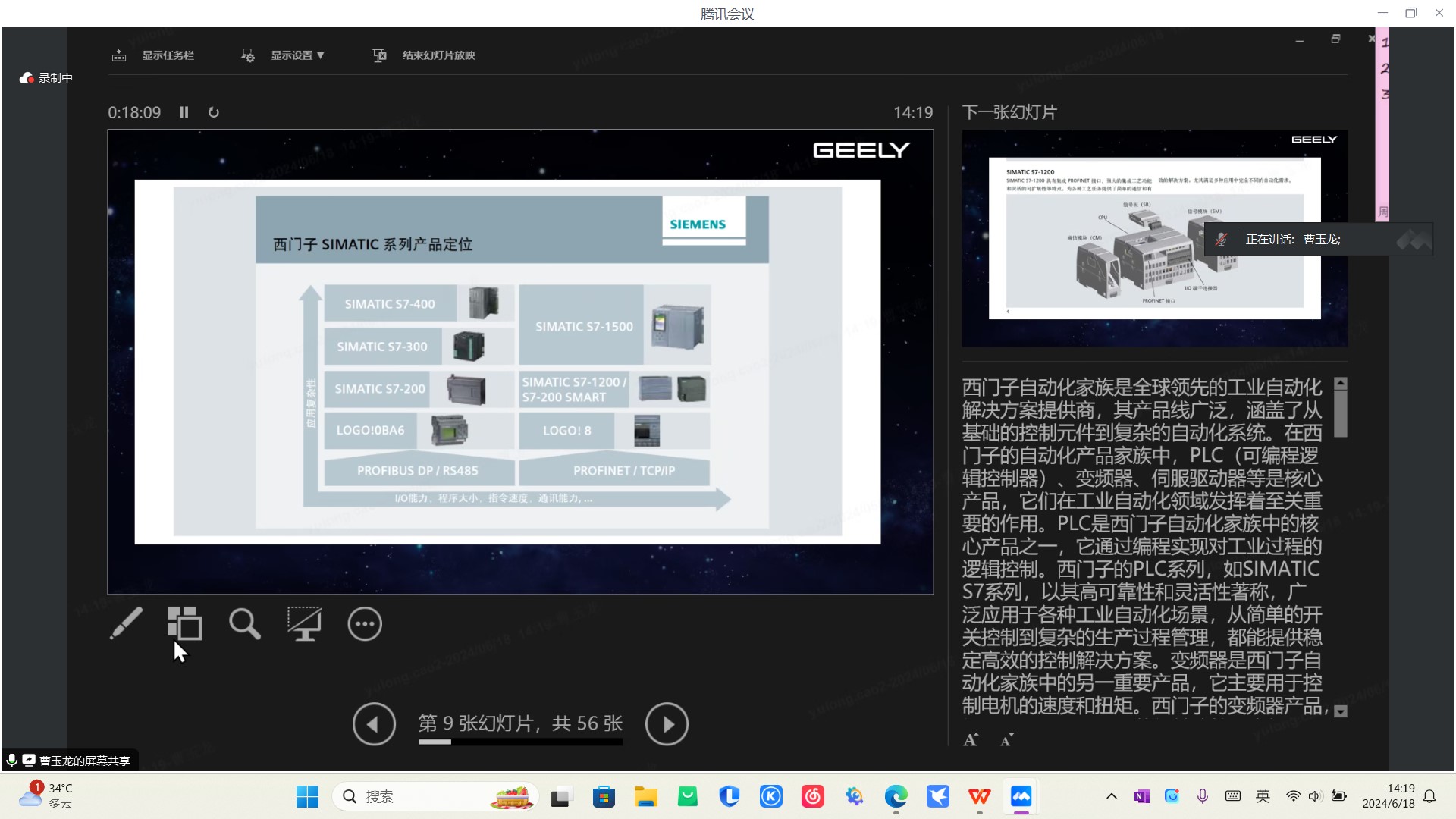Reset the presentation timer
Image resolution: width=1456 pixels, height=819 pixels.
click(x=214, y=112)
